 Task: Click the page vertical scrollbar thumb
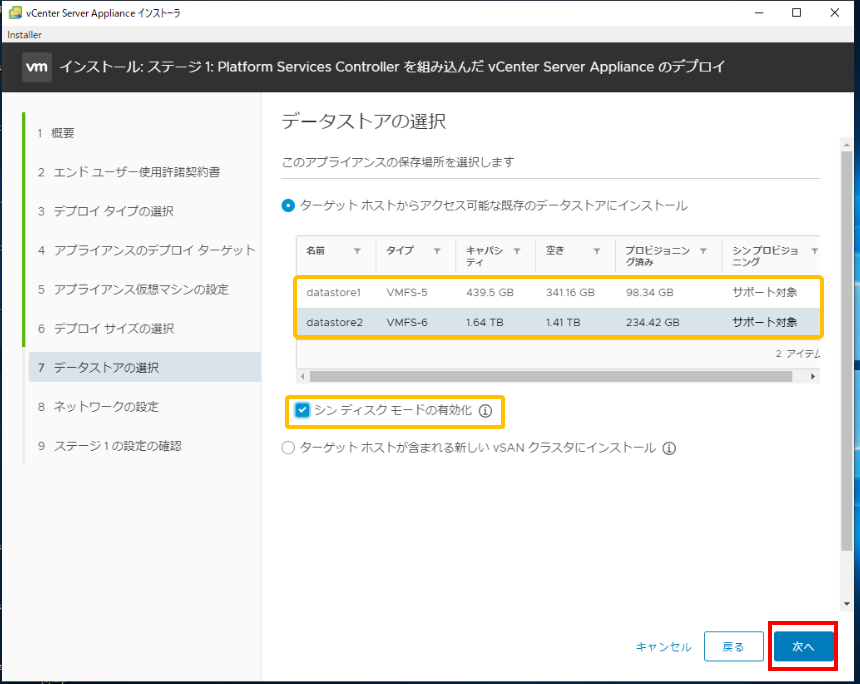(x=847, y=351)
